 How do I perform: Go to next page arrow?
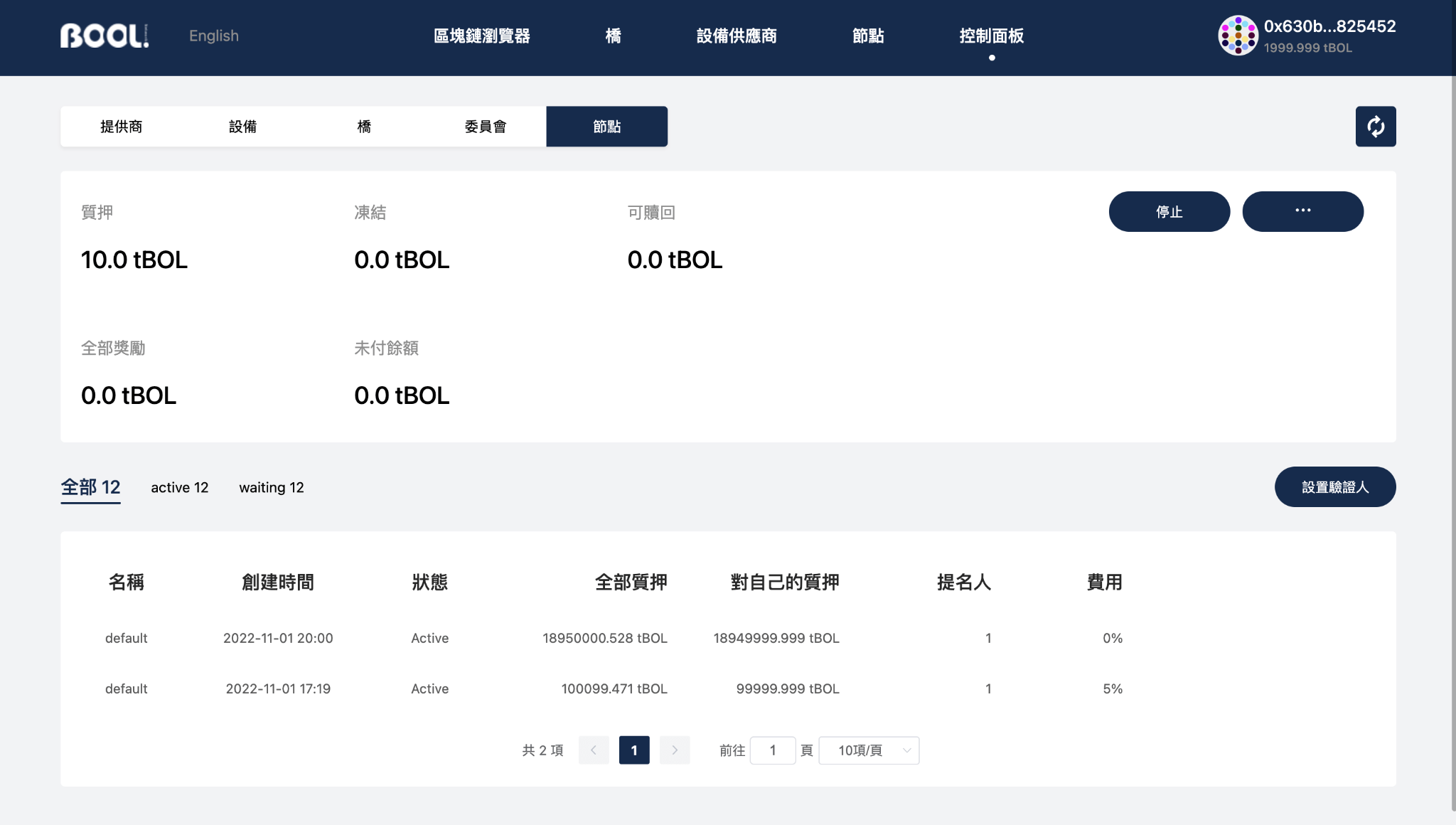click(x=675, y=750)
